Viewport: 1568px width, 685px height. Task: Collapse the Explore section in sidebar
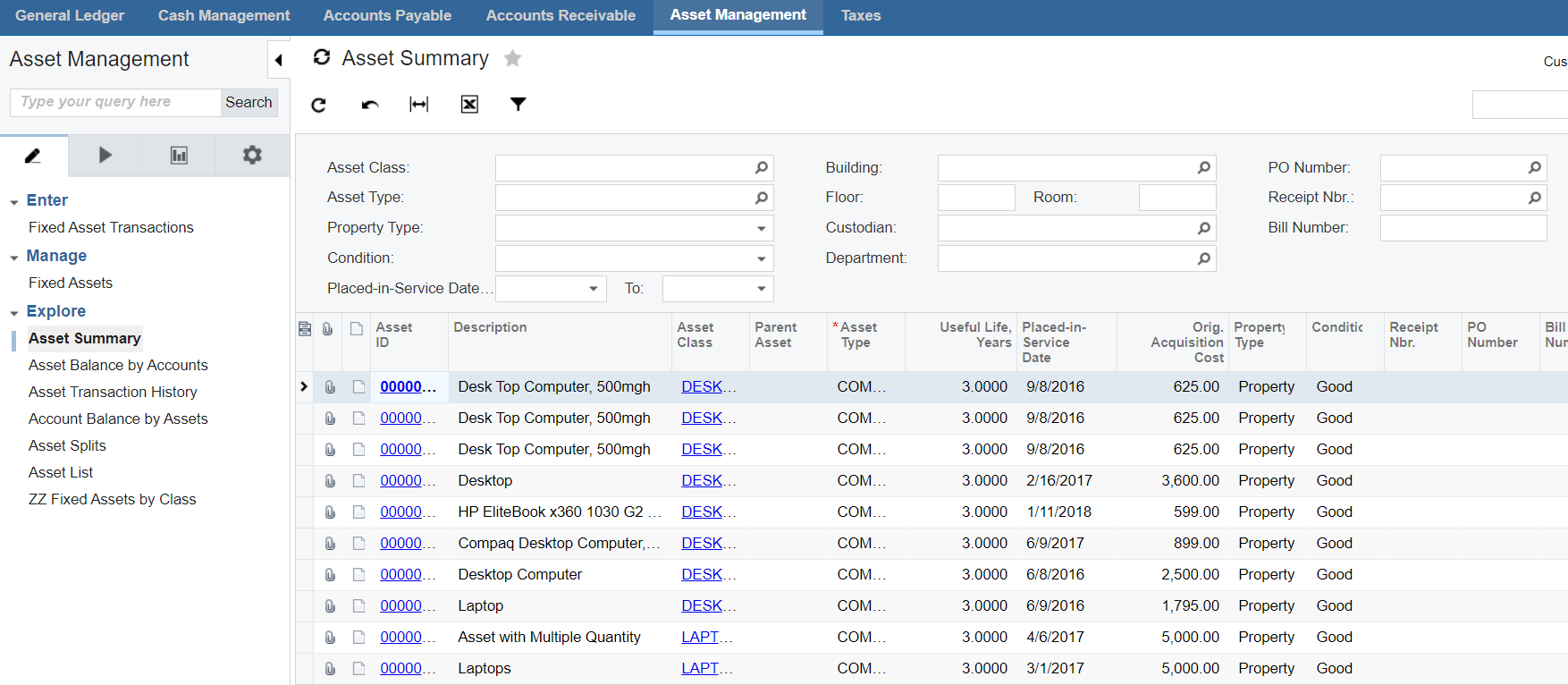coord(14,313)
